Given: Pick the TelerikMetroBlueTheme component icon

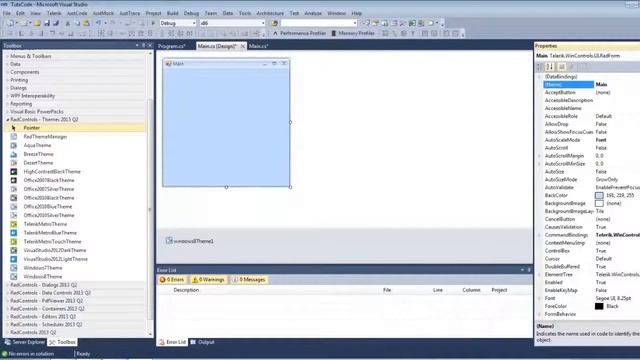Looking at the screenshot, I should pos(14,233).
